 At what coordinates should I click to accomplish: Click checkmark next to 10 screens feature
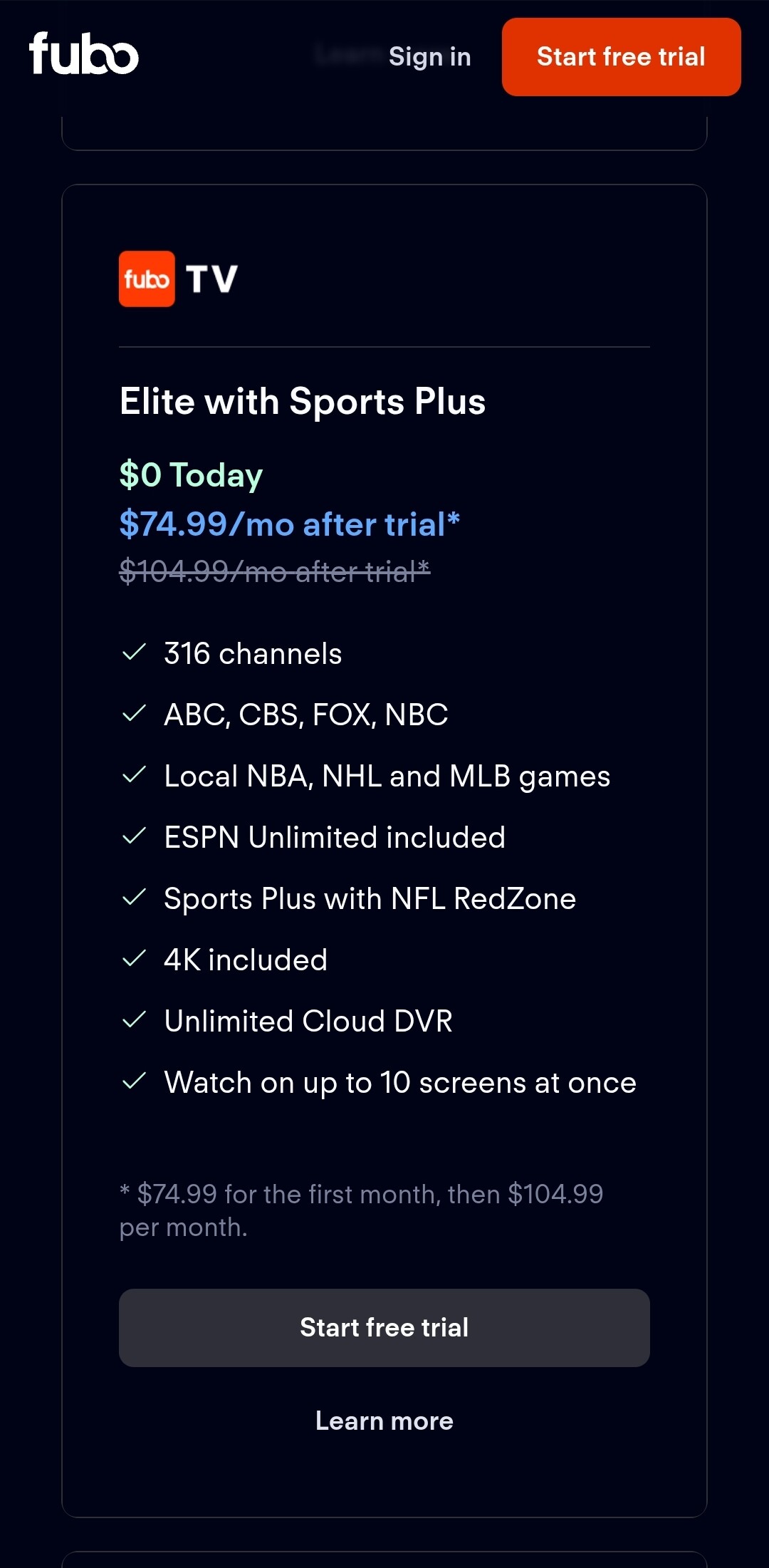(x=134, y=1081)
